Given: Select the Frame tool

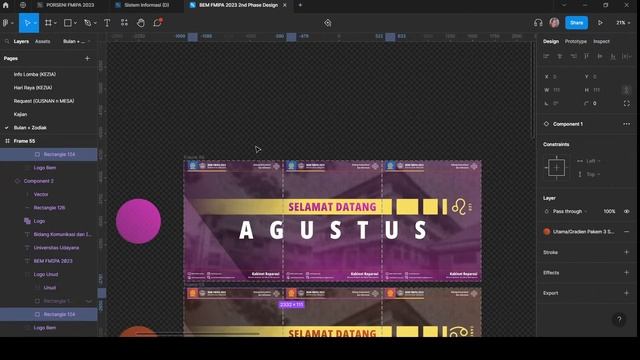Looking at the screenshot, I should click(48, 23).
